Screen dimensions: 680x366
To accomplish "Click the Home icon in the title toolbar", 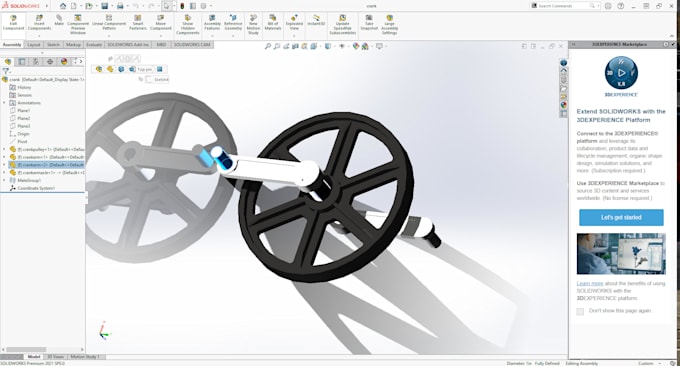I will tap(63, 6).
